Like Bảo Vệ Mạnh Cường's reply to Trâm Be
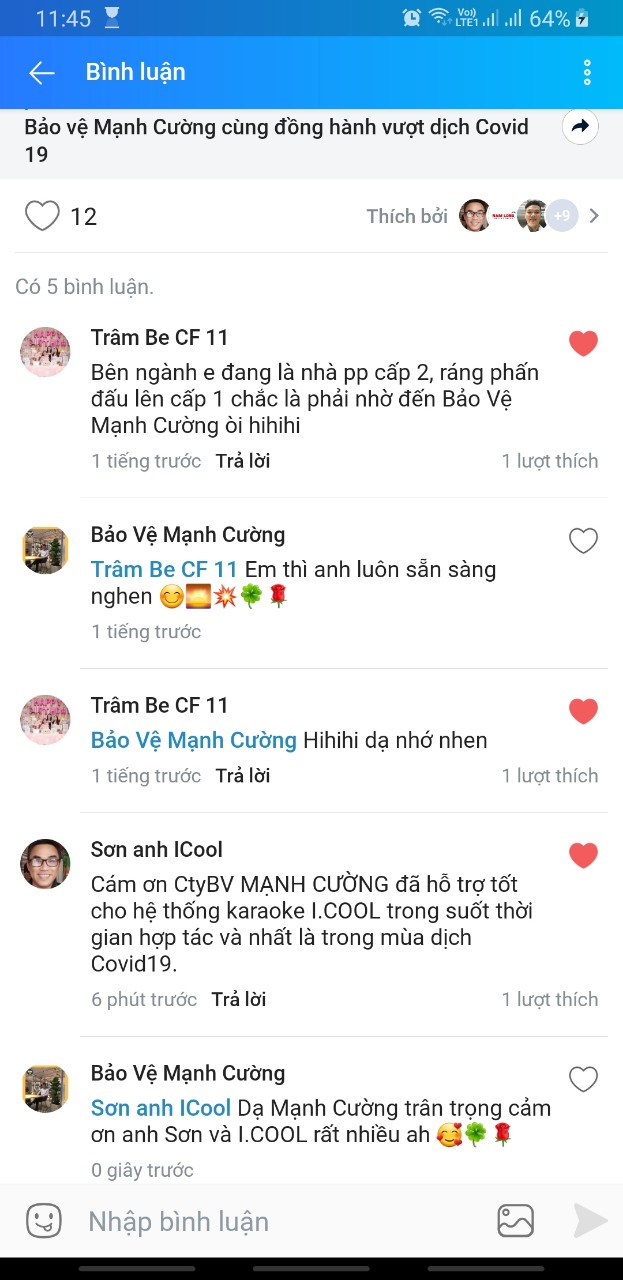 tap(583, 541)
